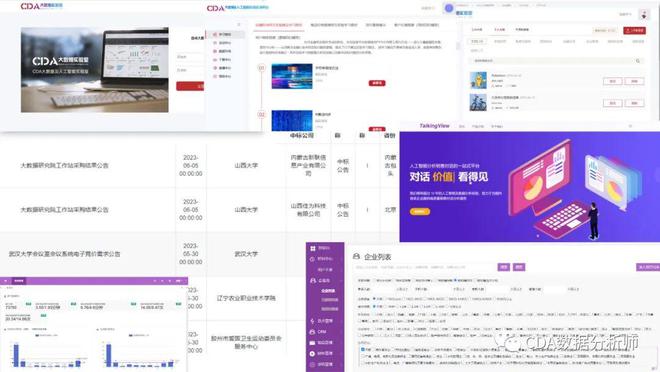Open the bicycle dataset thumbnail
Image resolution: width=660 pixels, height=372 pixels.
[x=478, y=102]
